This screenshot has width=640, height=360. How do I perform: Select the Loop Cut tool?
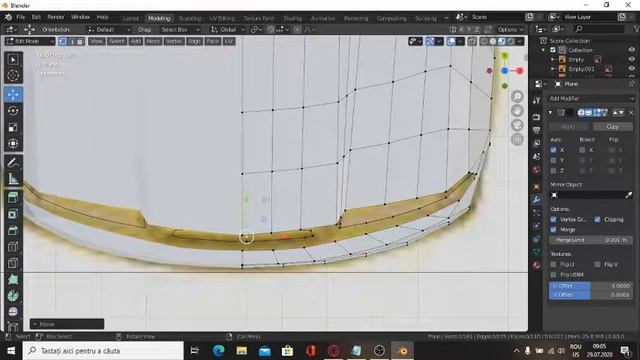(13, 247)
